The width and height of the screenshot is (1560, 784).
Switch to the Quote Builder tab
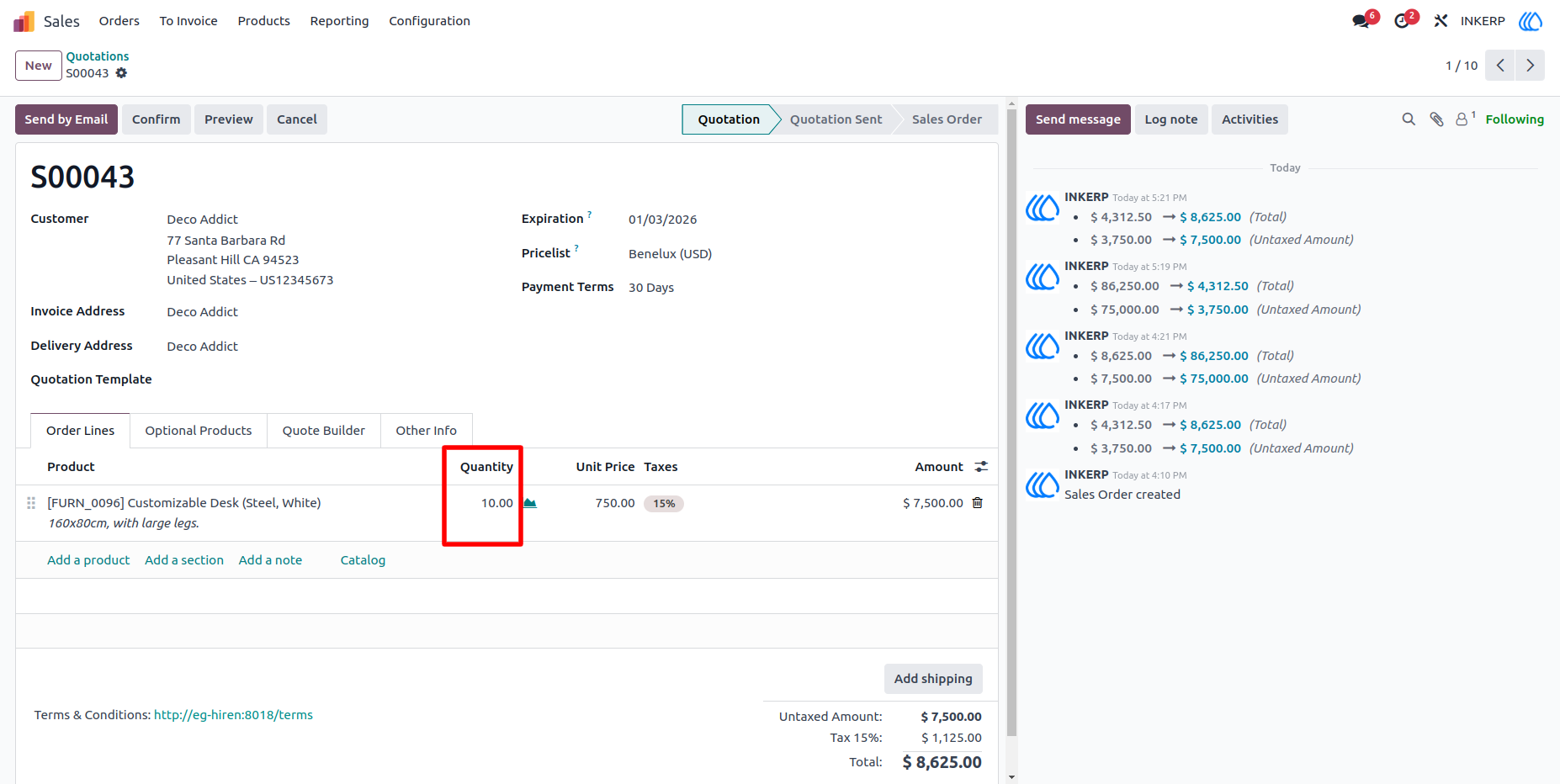pos(324,431)
